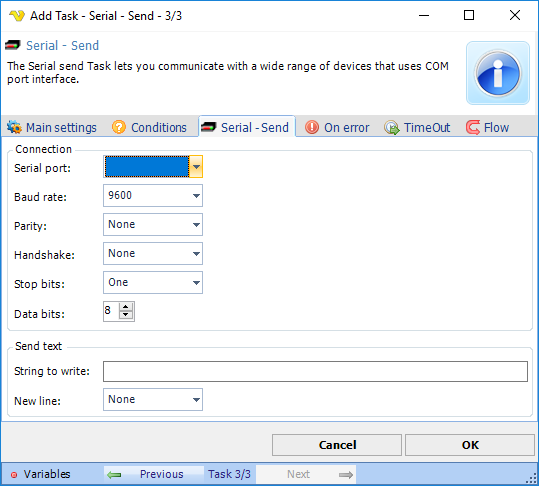
Task: Click the Conditions question mark icon
Action: click(x=119, y=127)
